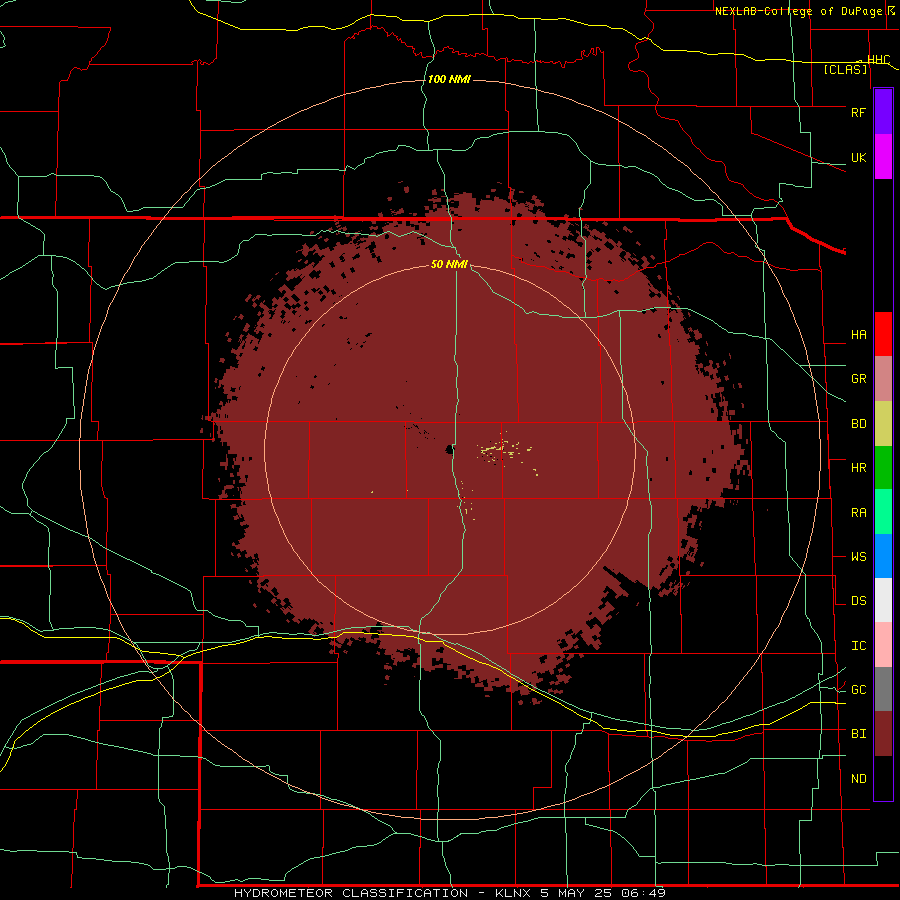Viewport: 900px width, 900px height.
Task: Select the GR pink legend swatch
Action: 883,379
